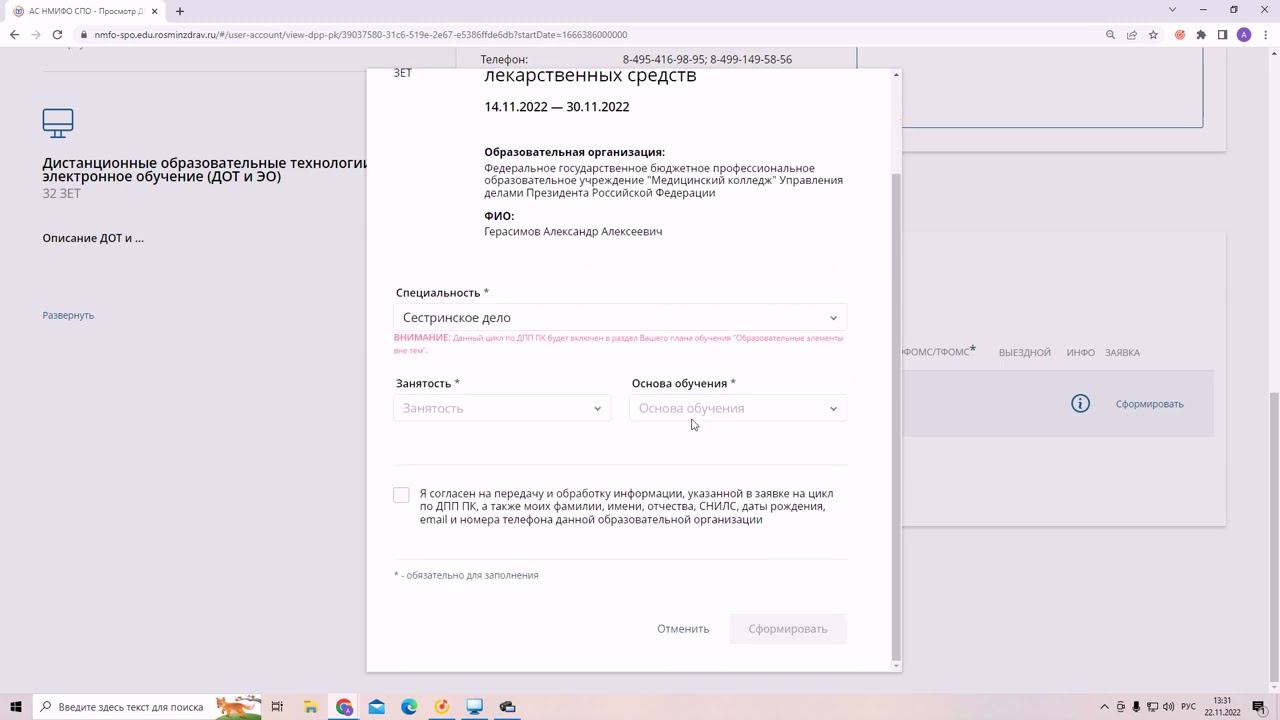Image resolution: width=1280 pixels, height=720 pixels.
Task: Open Chrome three-dot menu
Action: [1264, 34]
